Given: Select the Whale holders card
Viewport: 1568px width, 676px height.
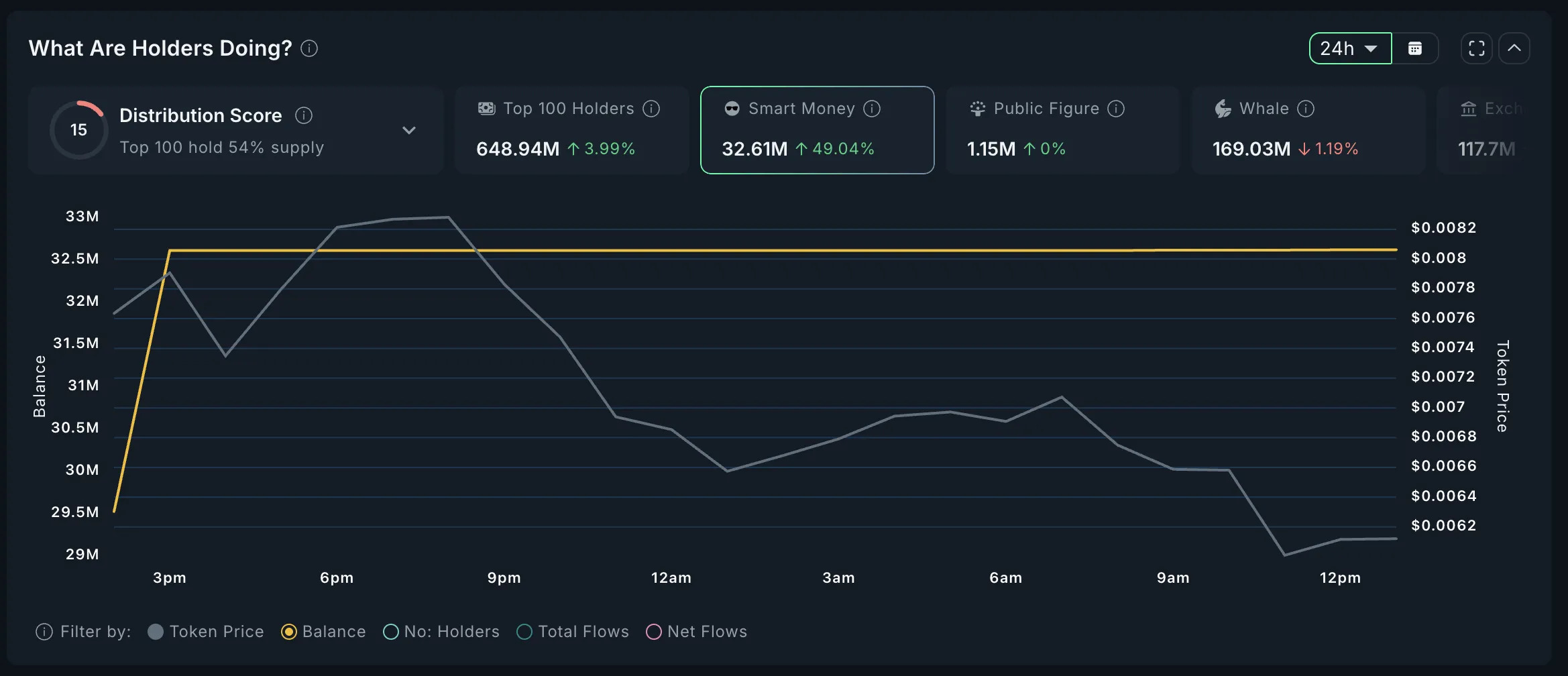Looking at the screenshot, I should 1307,130.
